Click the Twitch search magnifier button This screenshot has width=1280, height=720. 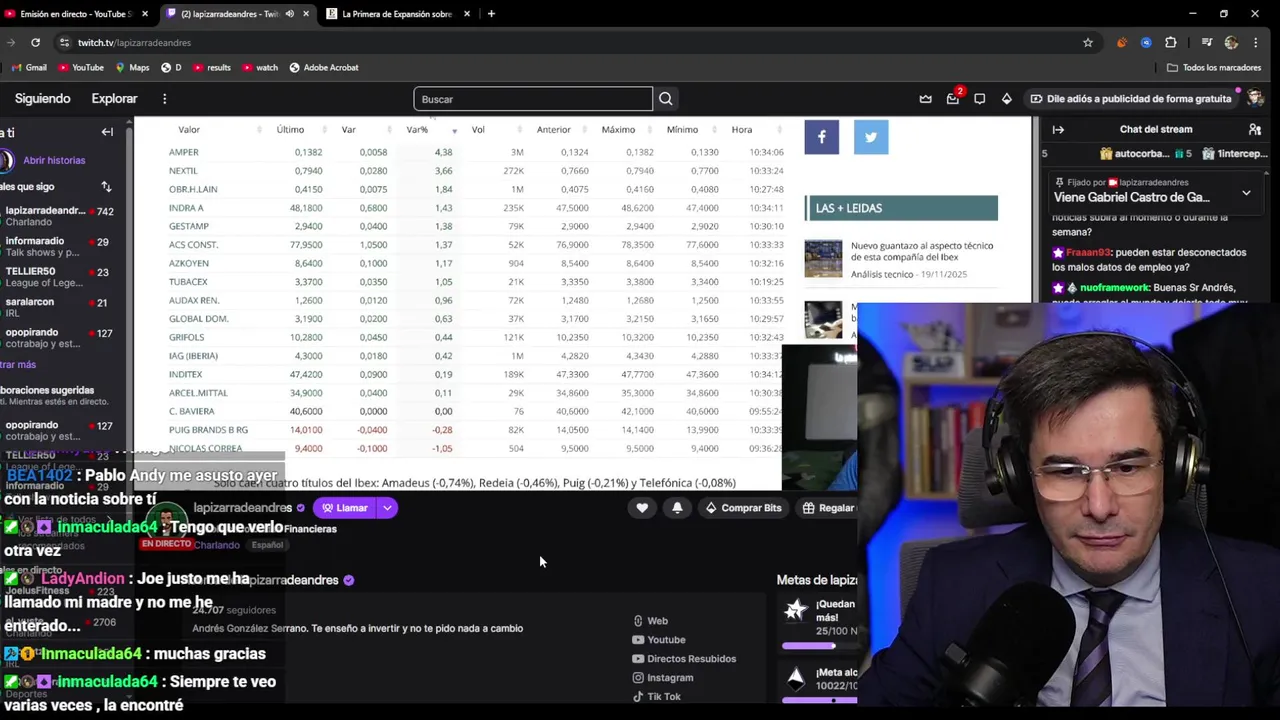click(666, 99)
